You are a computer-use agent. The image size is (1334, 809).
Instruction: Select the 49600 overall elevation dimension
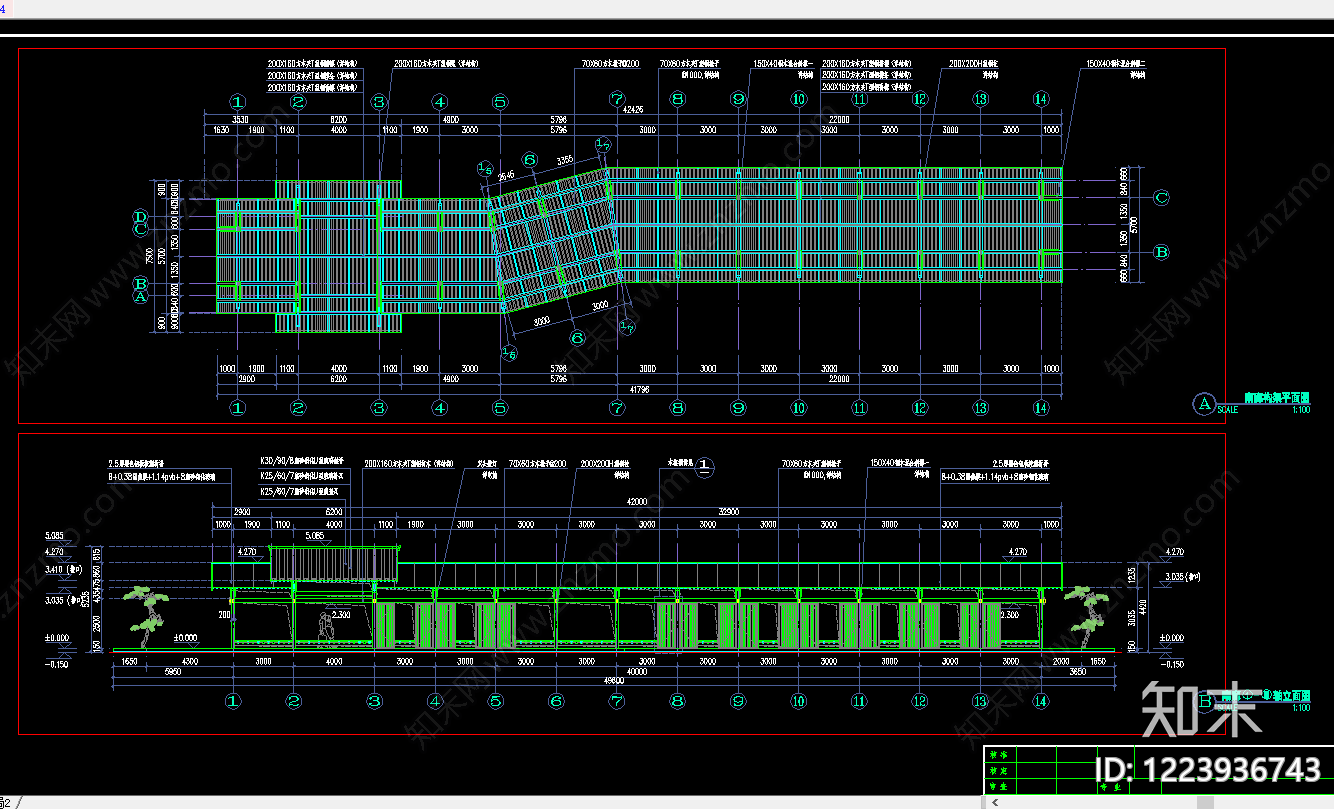tap(614, 680)
